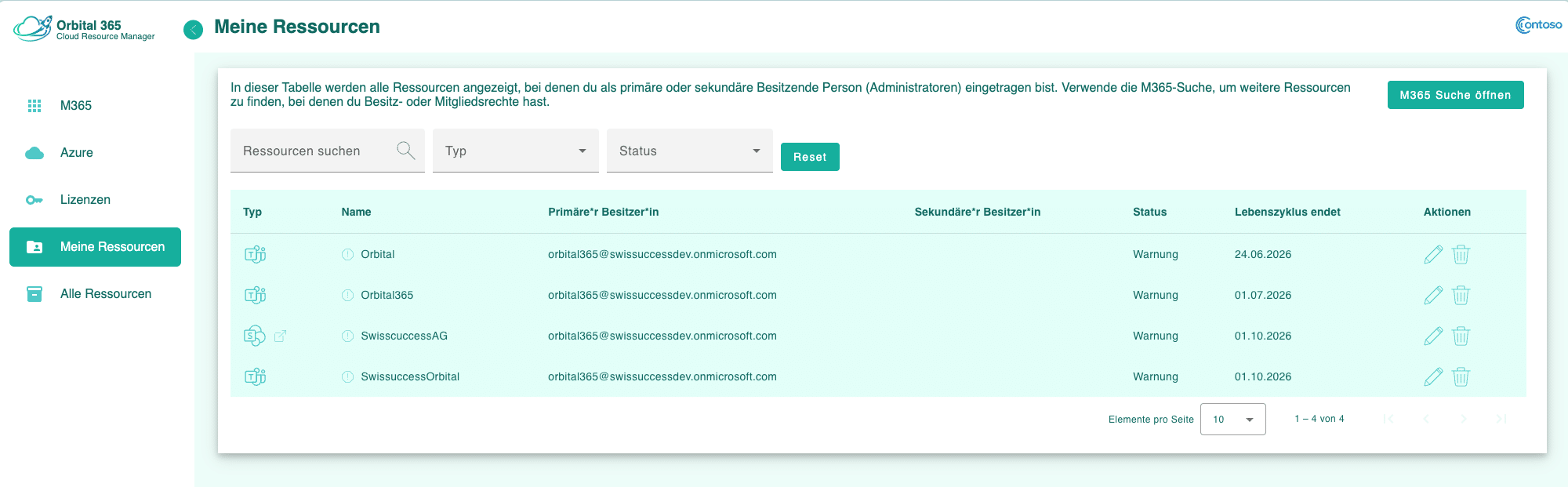Viewport: 1568px width, 487px height.
Task: Click the Ressourcen suchen input field
Action: (x=314, y=151)
